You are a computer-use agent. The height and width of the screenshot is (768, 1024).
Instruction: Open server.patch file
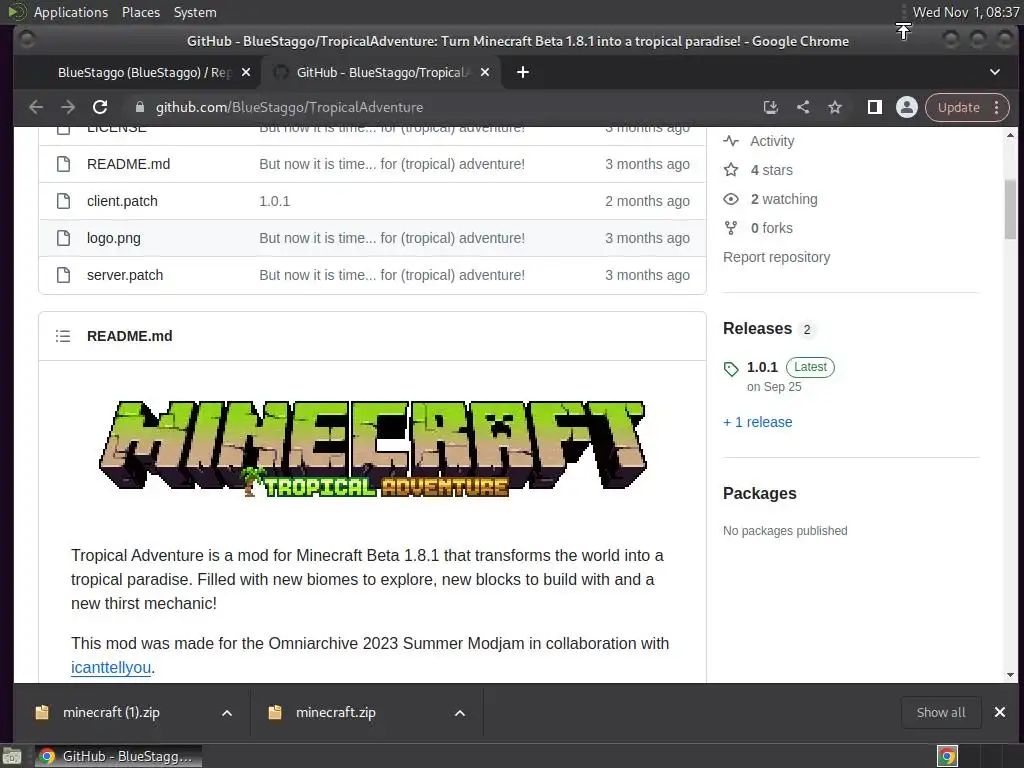[125, 275]
